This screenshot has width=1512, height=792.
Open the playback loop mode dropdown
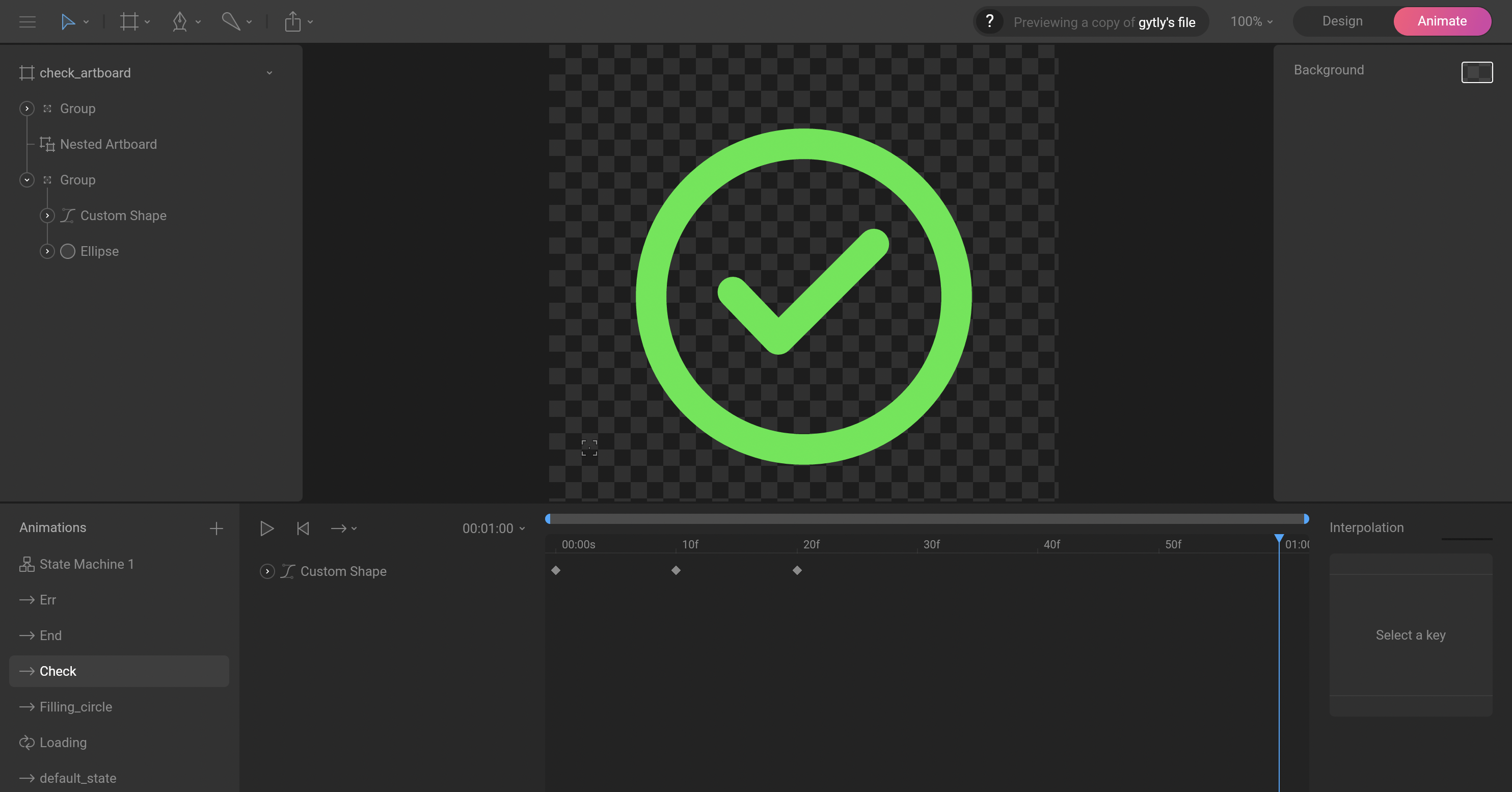pos(343,529)
